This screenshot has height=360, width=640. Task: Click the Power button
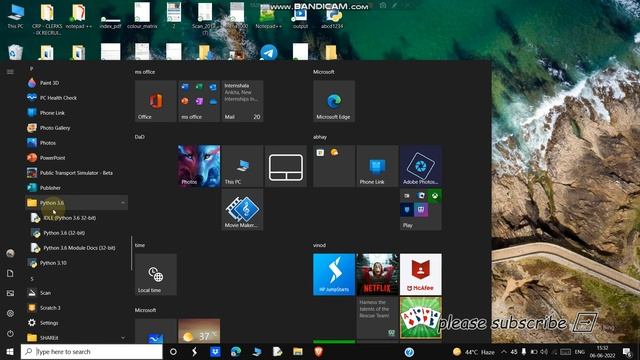pos(10,333)
